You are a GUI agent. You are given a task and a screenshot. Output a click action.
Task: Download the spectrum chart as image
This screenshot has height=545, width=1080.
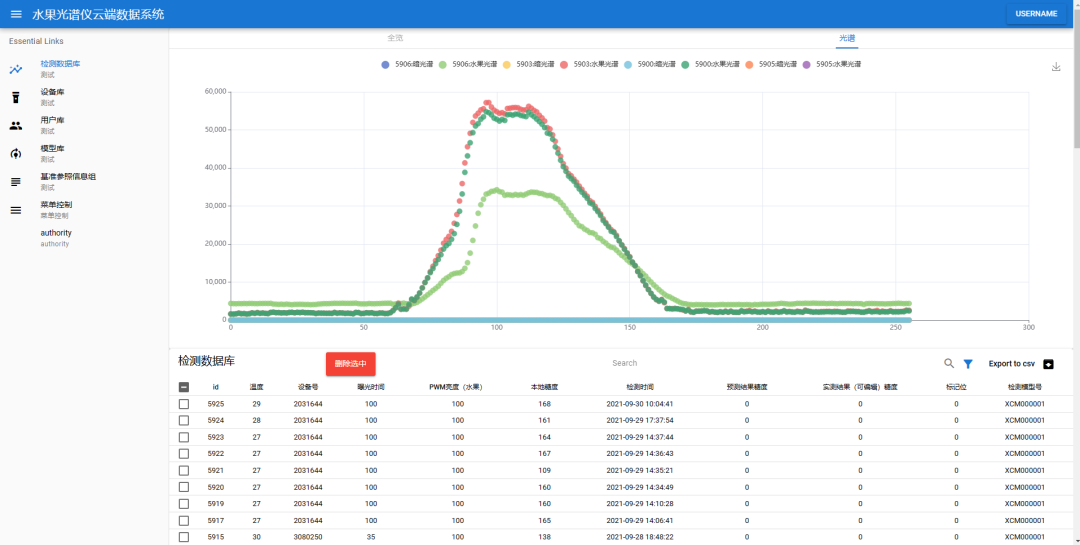(x=1056, y=67)
